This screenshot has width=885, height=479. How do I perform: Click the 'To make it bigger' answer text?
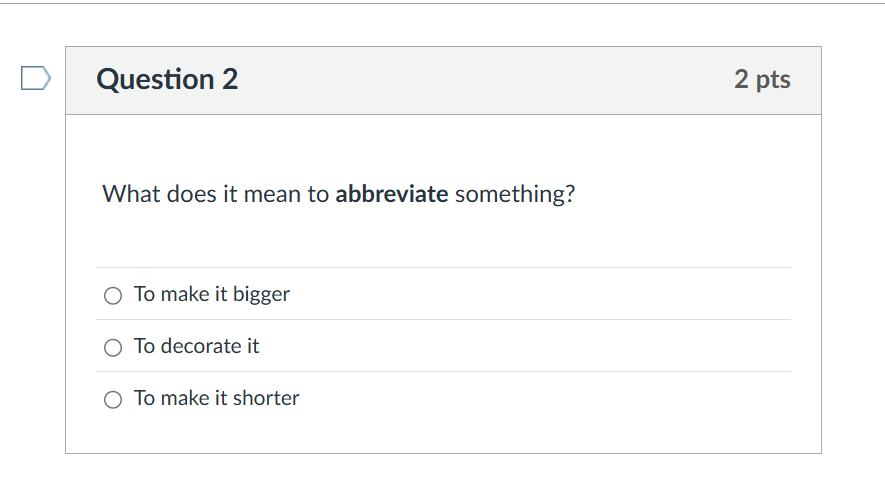[x=211, y=294]
